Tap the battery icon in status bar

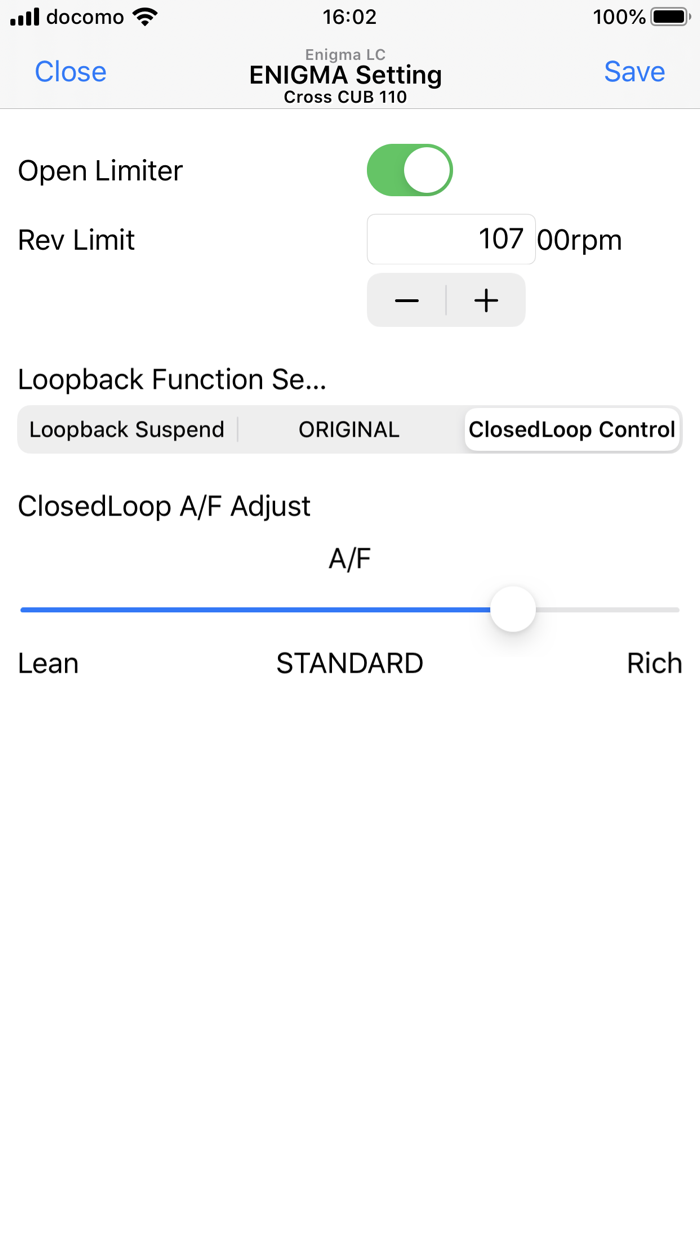click(671, 17)
